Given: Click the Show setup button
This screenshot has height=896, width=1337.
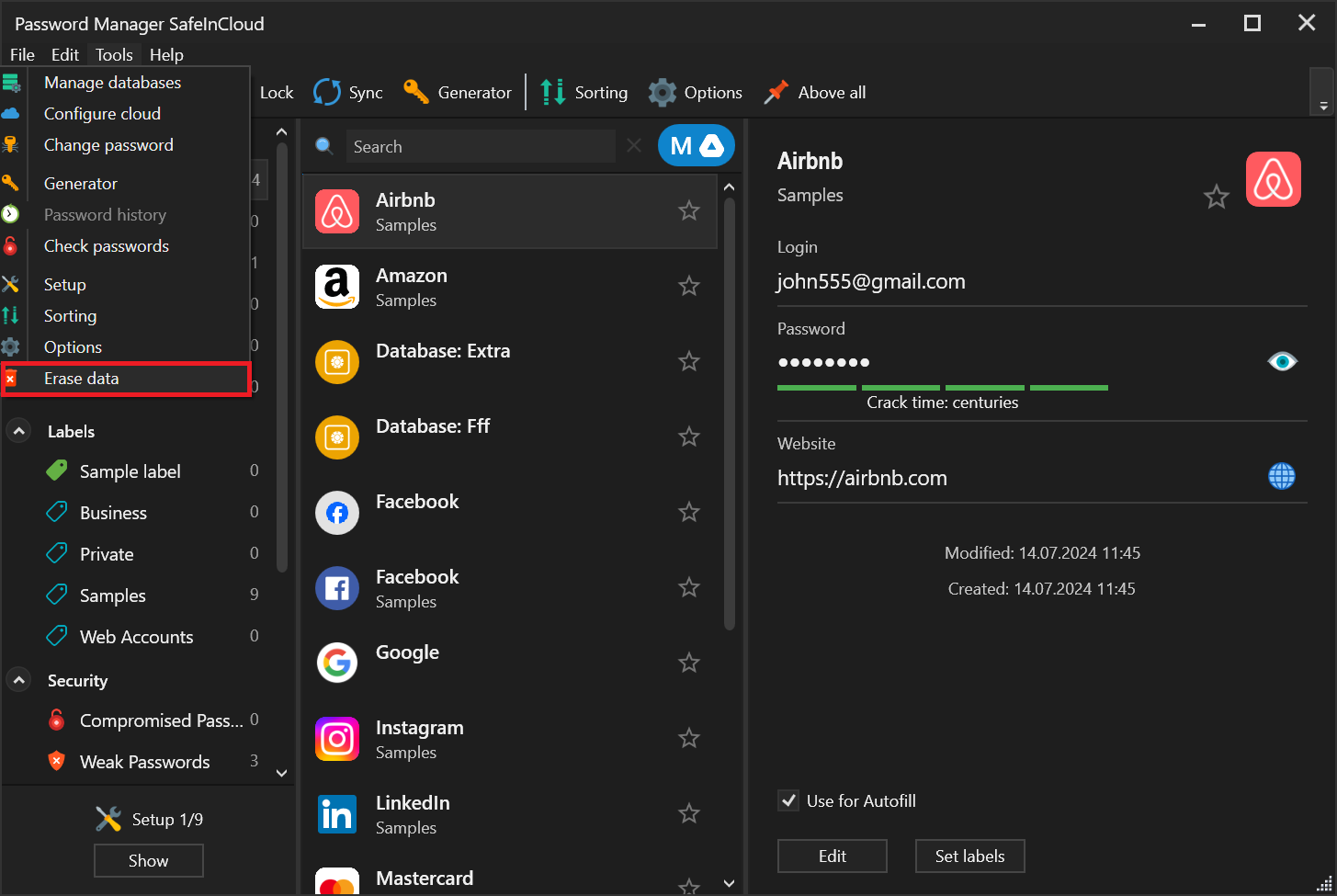Looking at the screenshot, I should pyautogui.click(x=149, y=860).
